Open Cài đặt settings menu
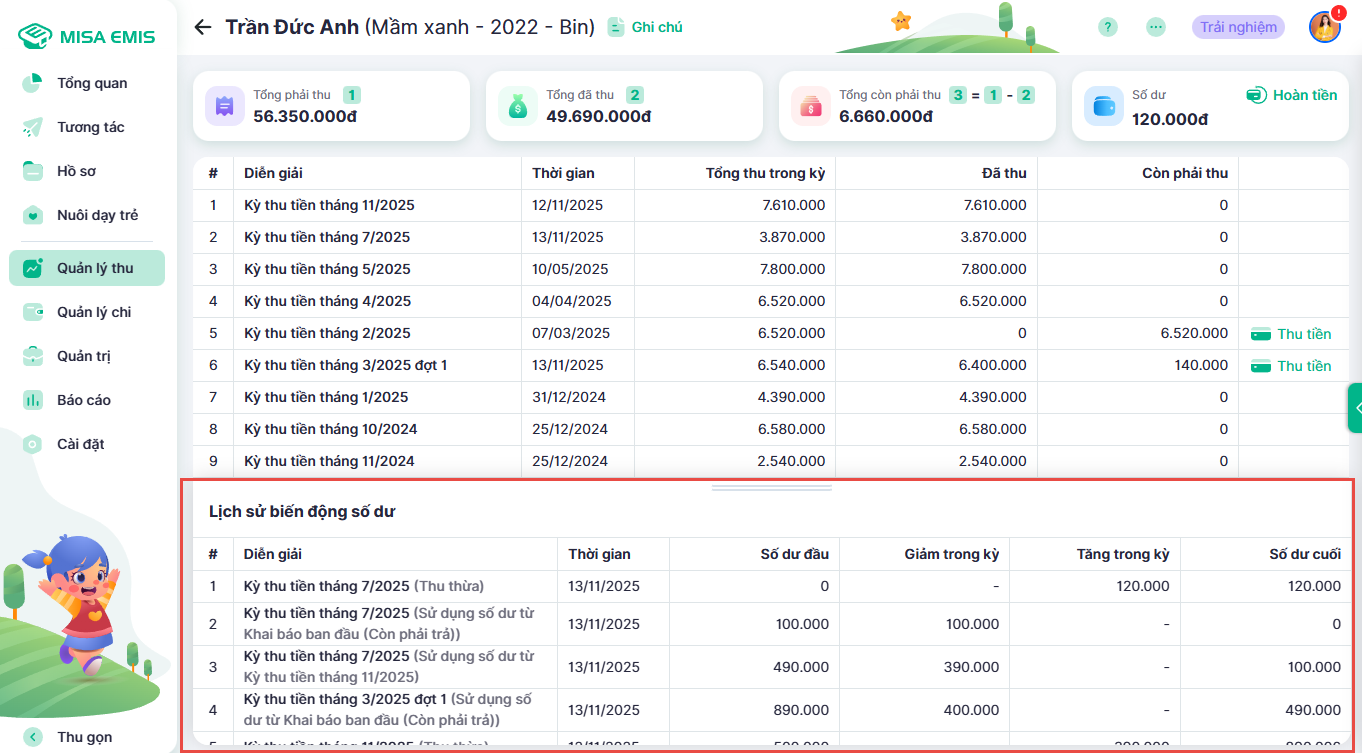 tap(81, 444)
